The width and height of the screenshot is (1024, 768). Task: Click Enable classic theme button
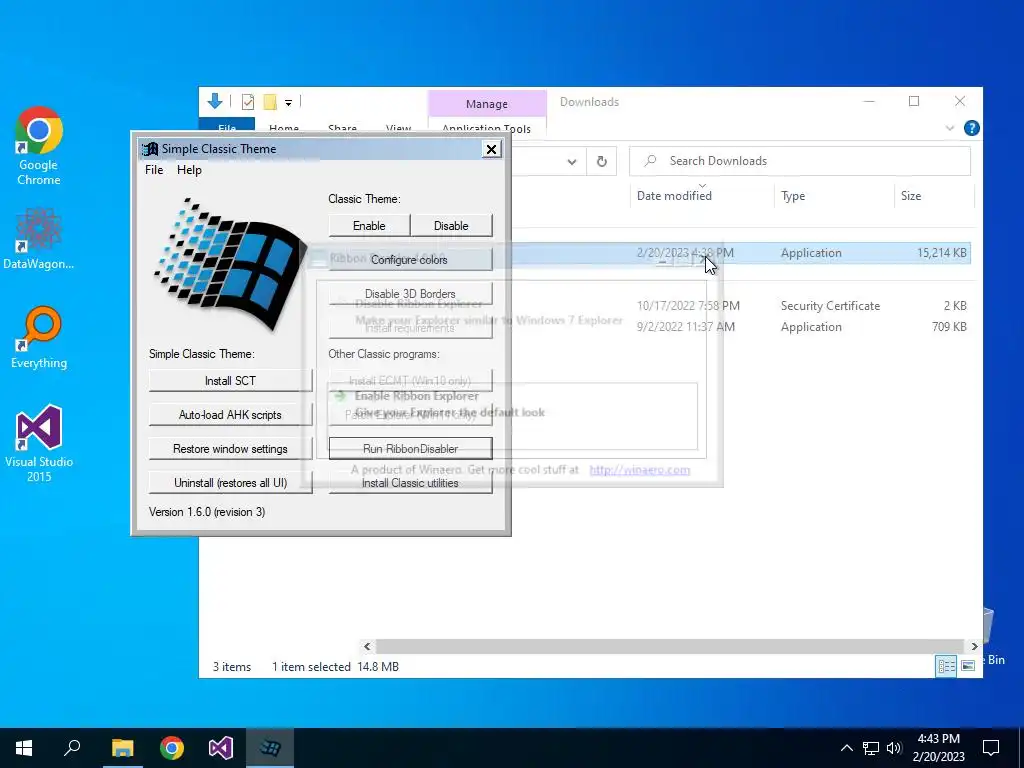[369, 225]
